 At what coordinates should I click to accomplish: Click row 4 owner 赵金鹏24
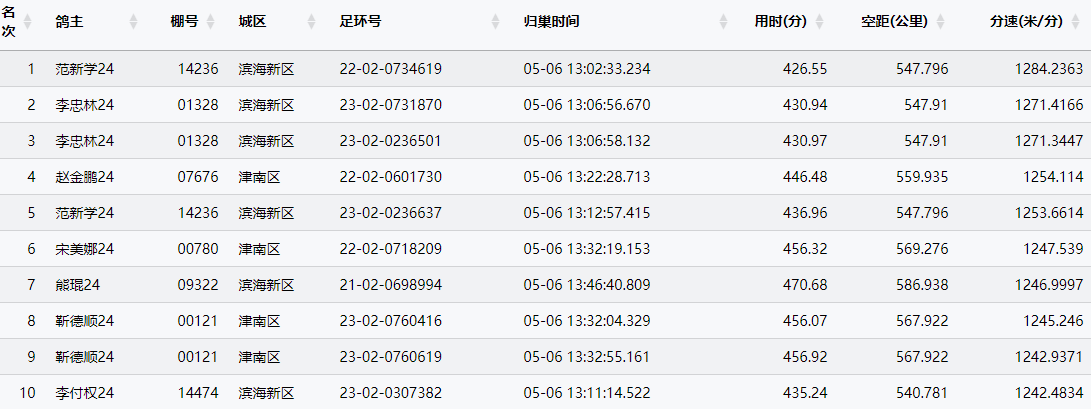85,177
